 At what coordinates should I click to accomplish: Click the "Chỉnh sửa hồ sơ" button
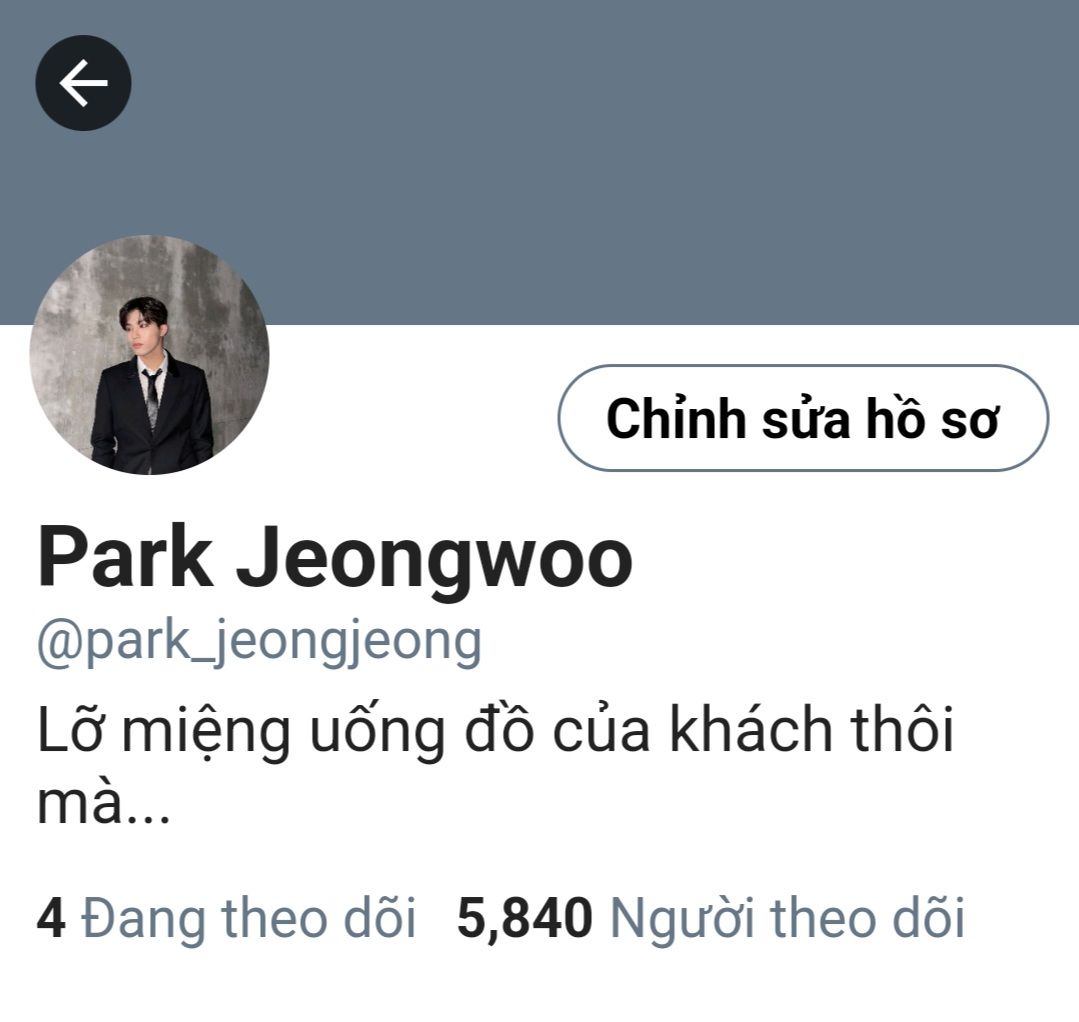pyautogui.click(x=803, y=418)
